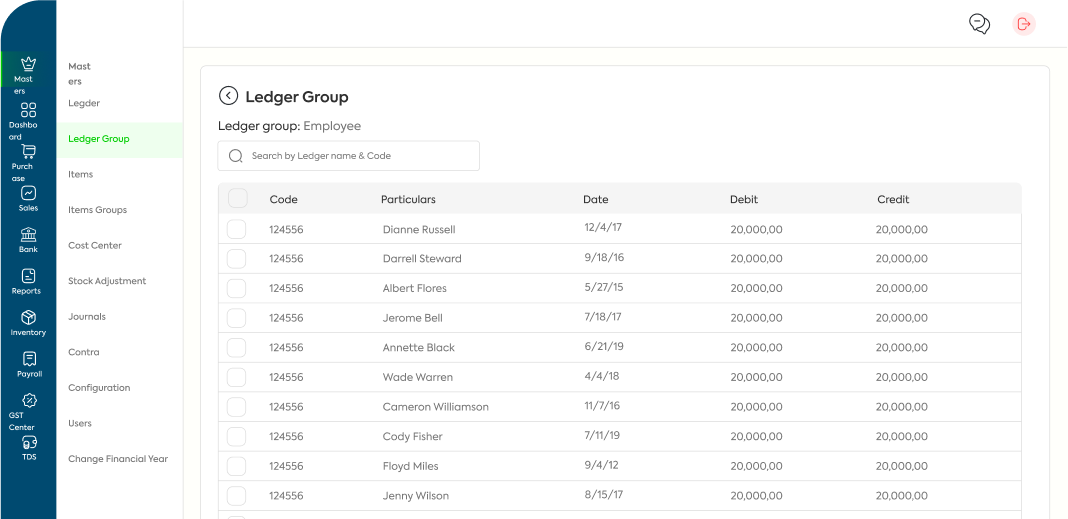
Task: Check the Dianne Russell row checkbox
Action: tap(236, 229)
